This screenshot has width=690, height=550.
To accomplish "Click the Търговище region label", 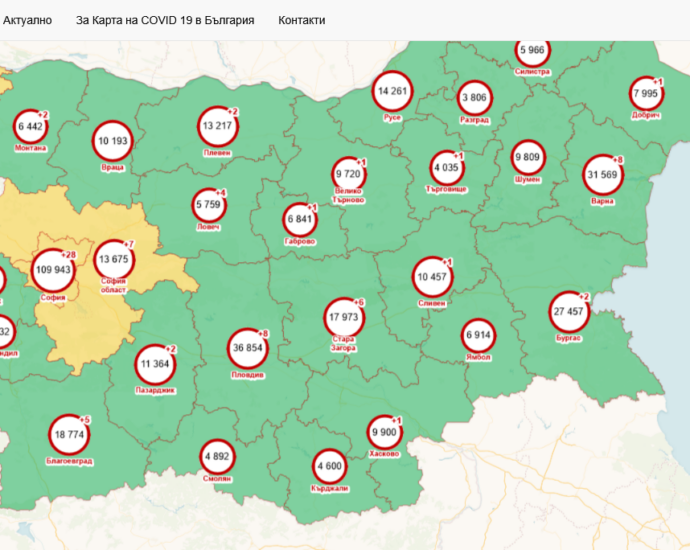I will click(x=446, y=190).
